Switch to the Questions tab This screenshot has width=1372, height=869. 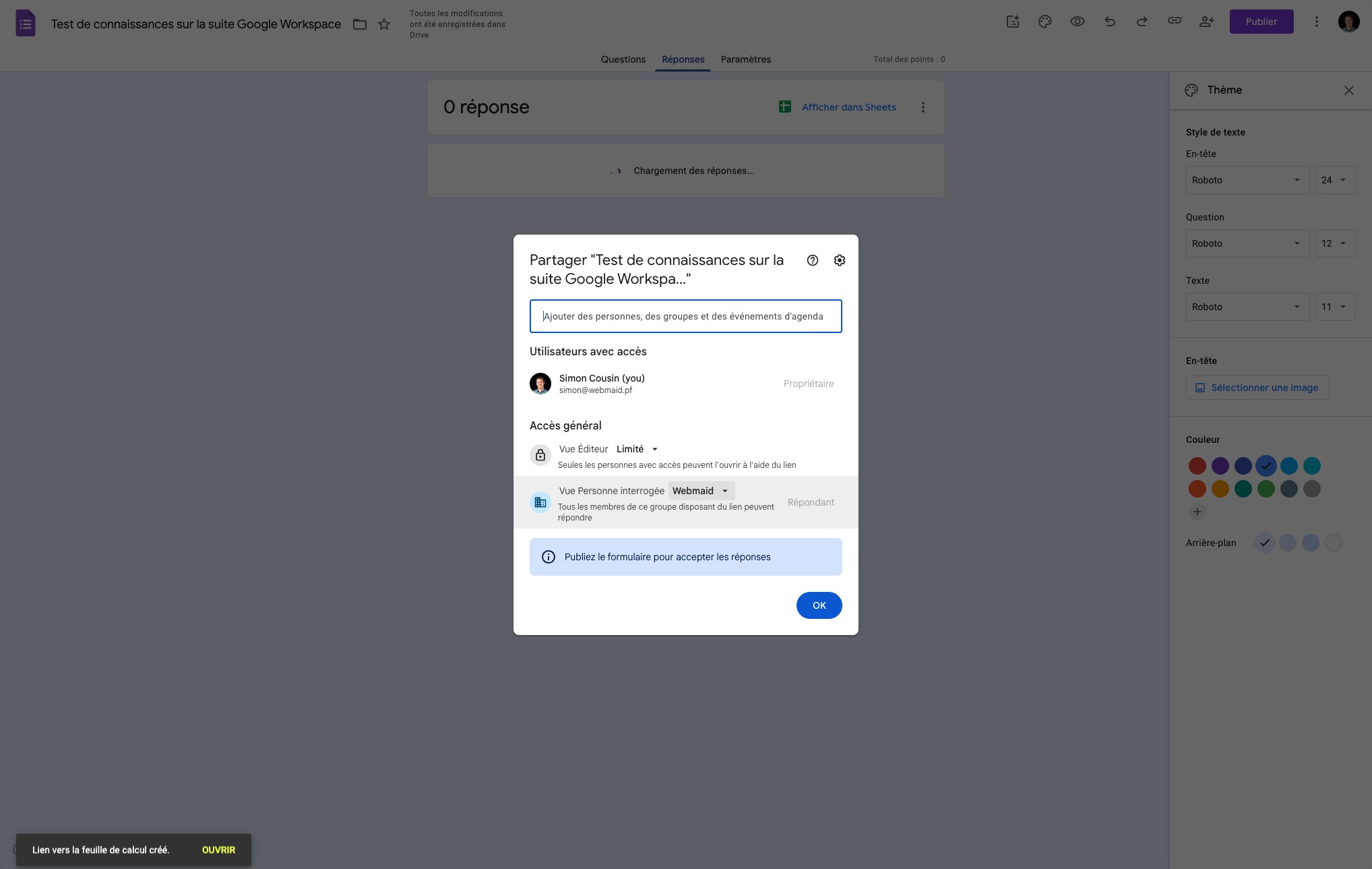point(623,59)
